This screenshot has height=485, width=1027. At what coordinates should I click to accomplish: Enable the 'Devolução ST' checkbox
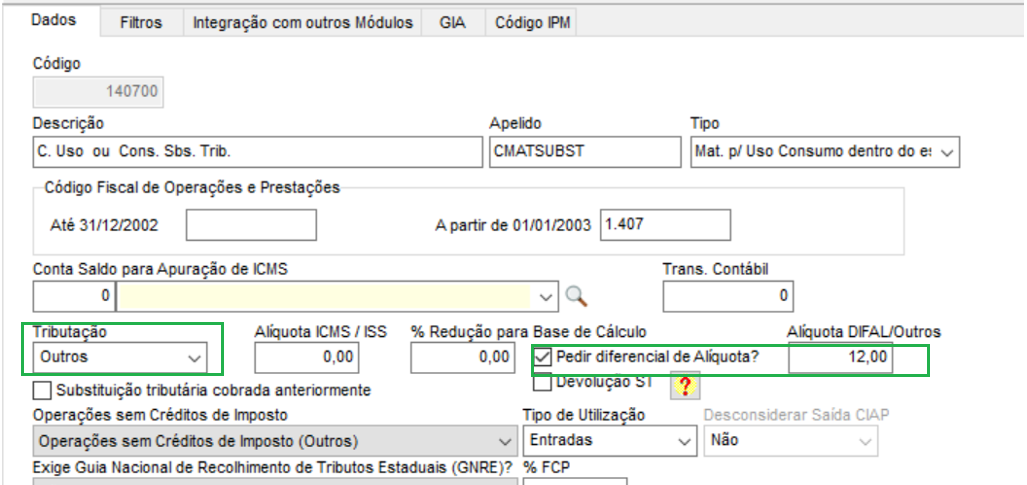(543, 381)
